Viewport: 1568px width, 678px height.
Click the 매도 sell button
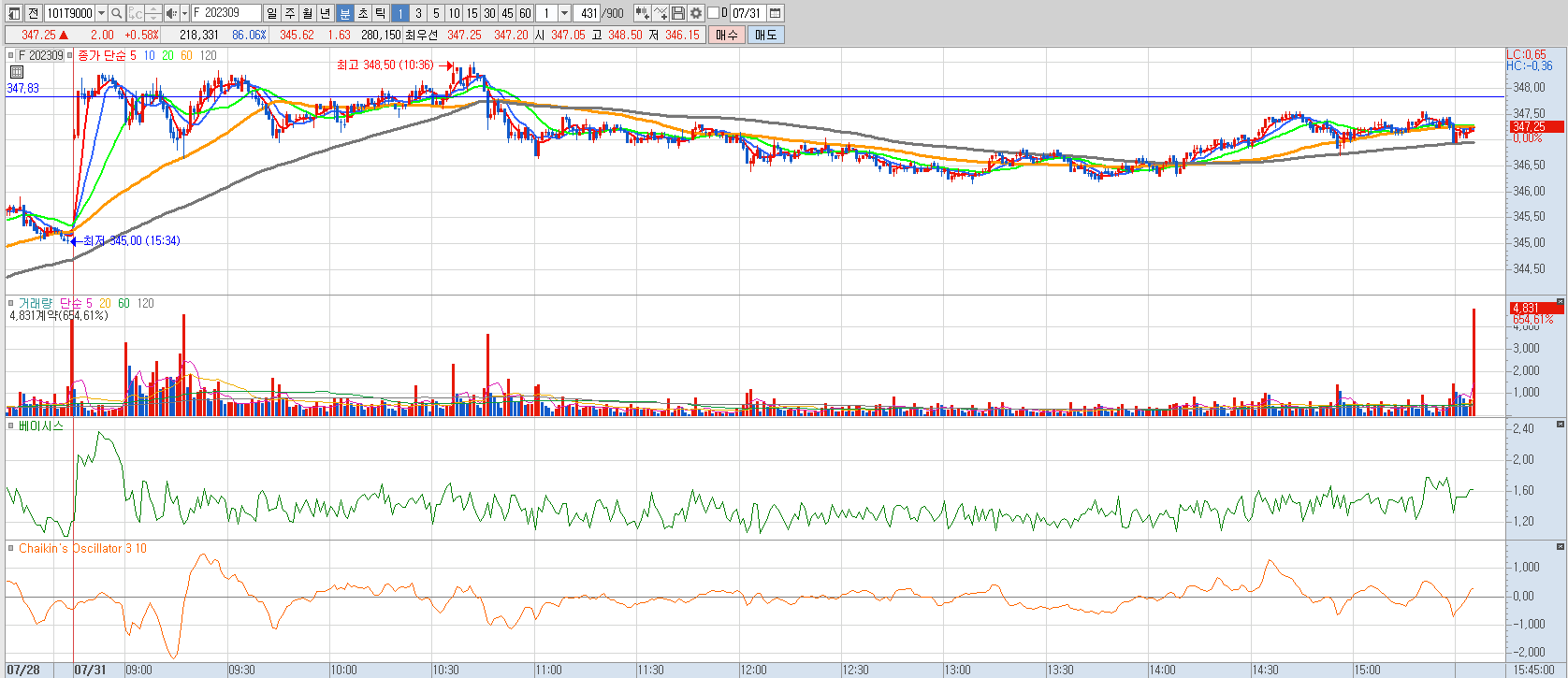tap(766, 35)
